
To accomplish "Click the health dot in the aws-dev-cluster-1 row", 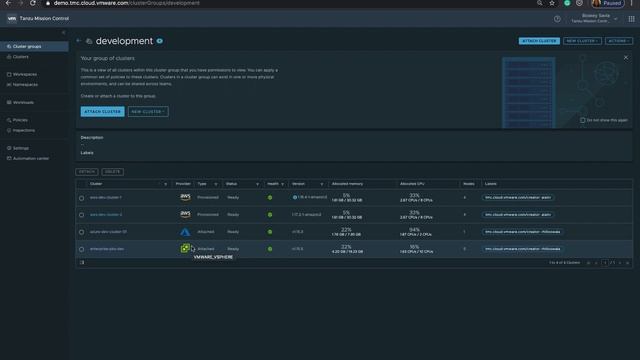I will pyautogui.click(x=270, y=198).
